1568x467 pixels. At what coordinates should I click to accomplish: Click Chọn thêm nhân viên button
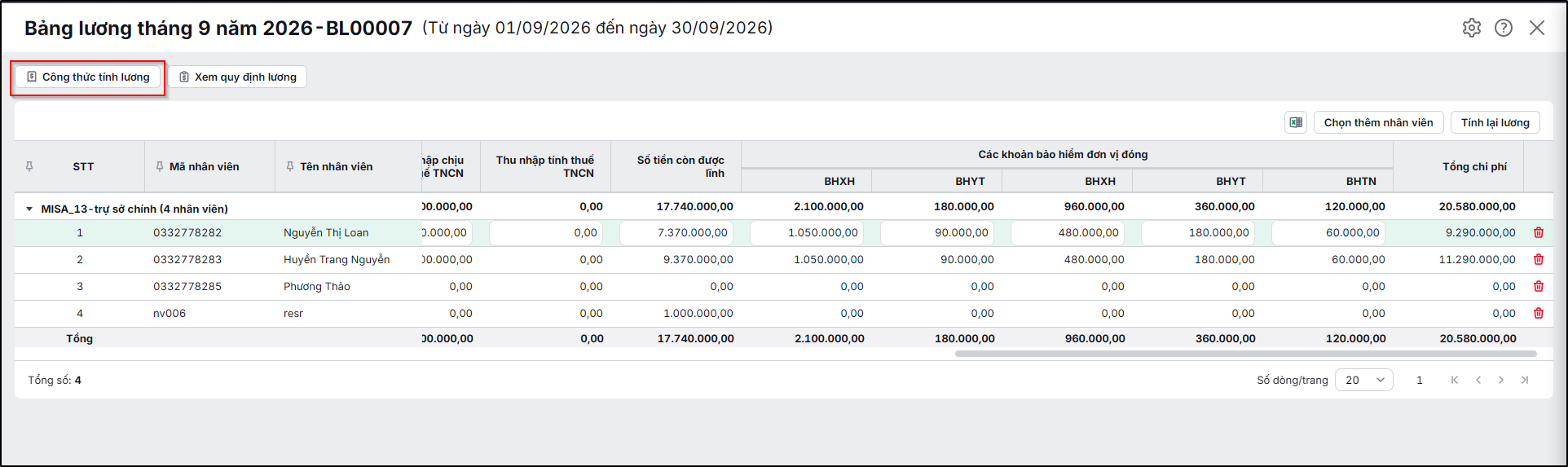pyautogui.click(x=1378, y=122)
